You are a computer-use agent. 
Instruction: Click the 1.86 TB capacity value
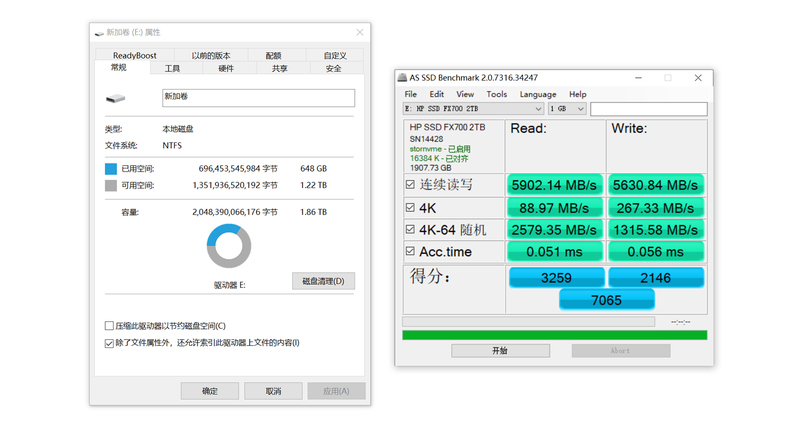point(313,212)
